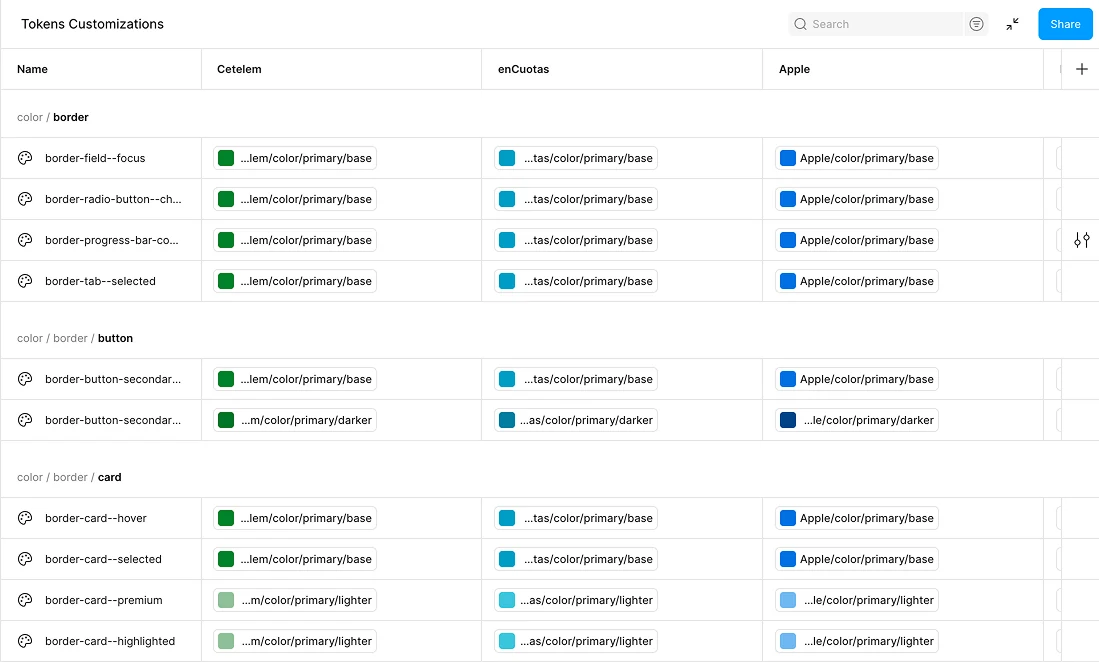Open Apple lighter value chip for border-card--premium
1099x662 pixels.
[857, 600]
